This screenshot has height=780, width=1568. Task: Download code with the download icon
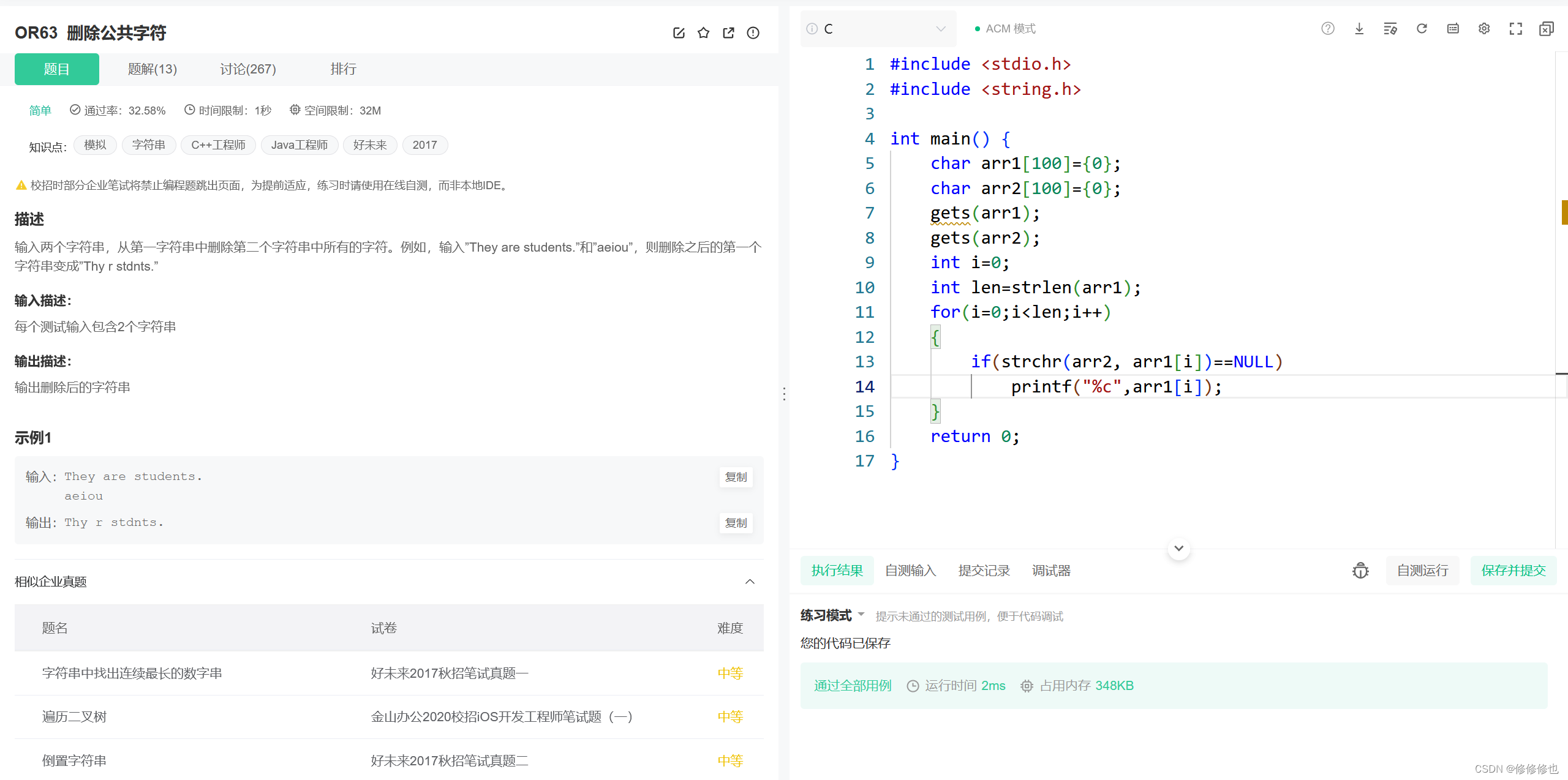(1359, 29)
